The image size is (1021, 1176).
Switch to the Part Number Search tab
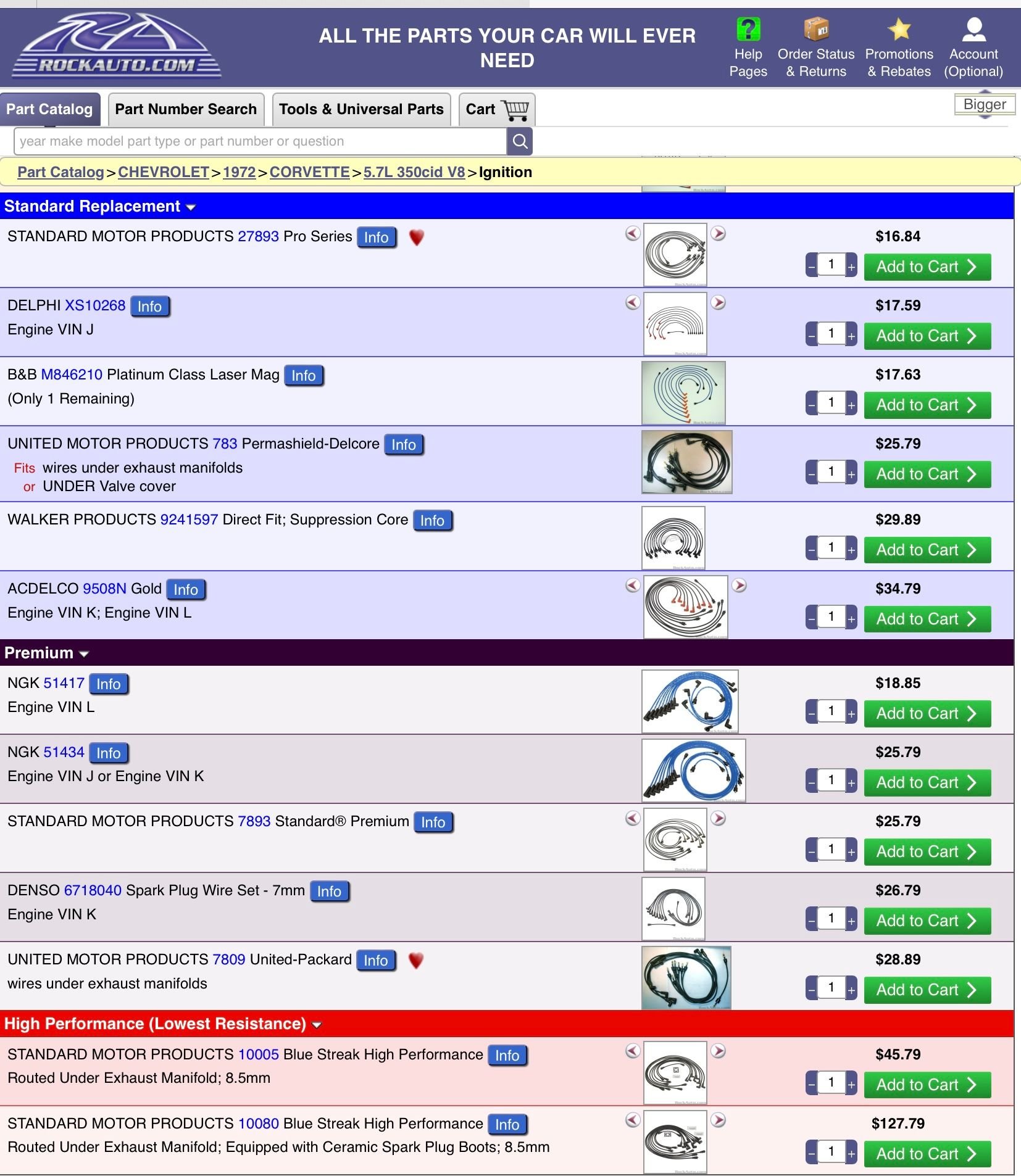[x=186, y=110]
